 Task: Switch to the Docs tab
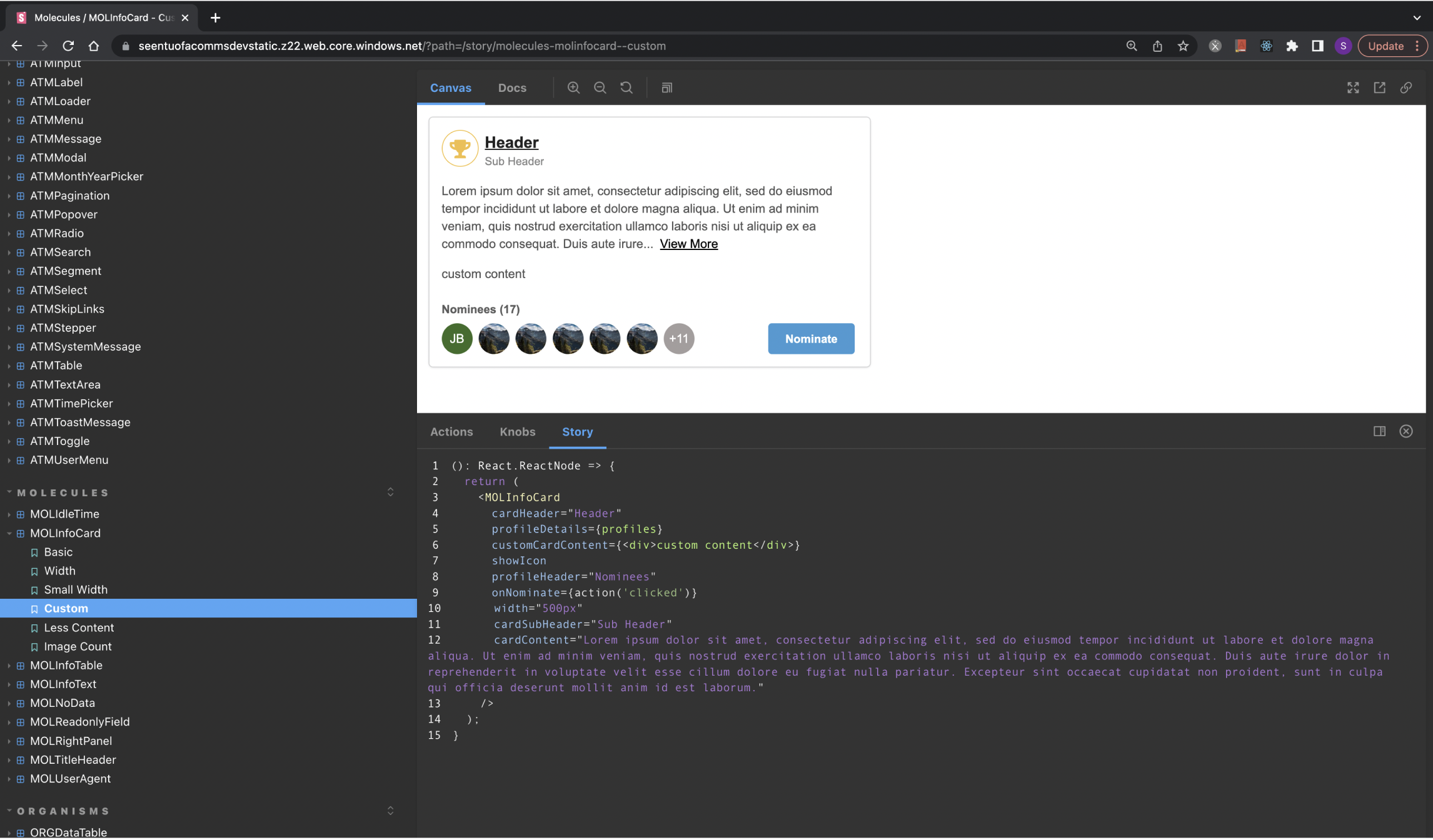point(511,87)
